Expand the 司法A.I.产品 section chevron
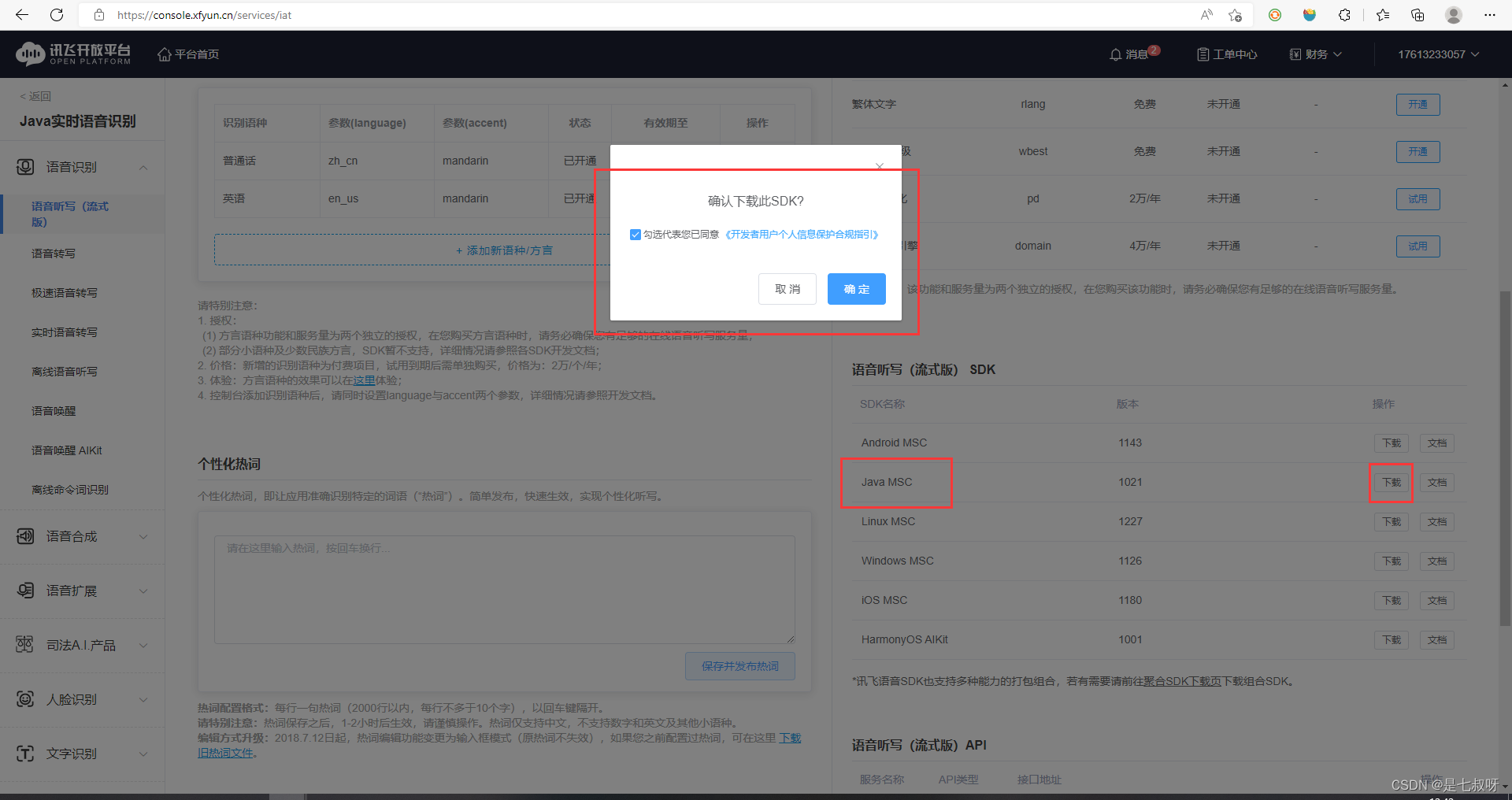 (143, 646)
